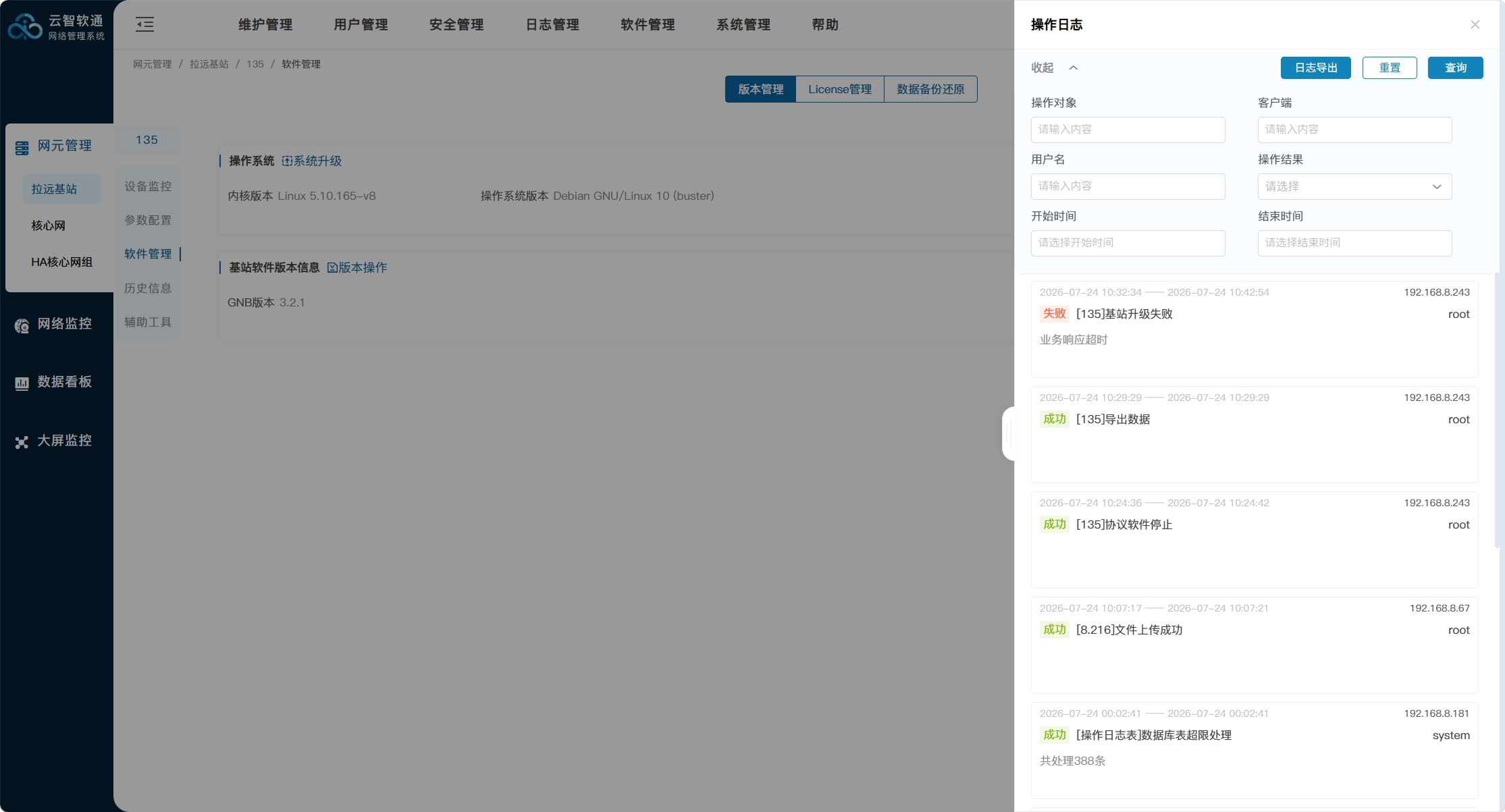
Task: Click the 业务响应超时 detail text
Action: [x=1074, y=340]
